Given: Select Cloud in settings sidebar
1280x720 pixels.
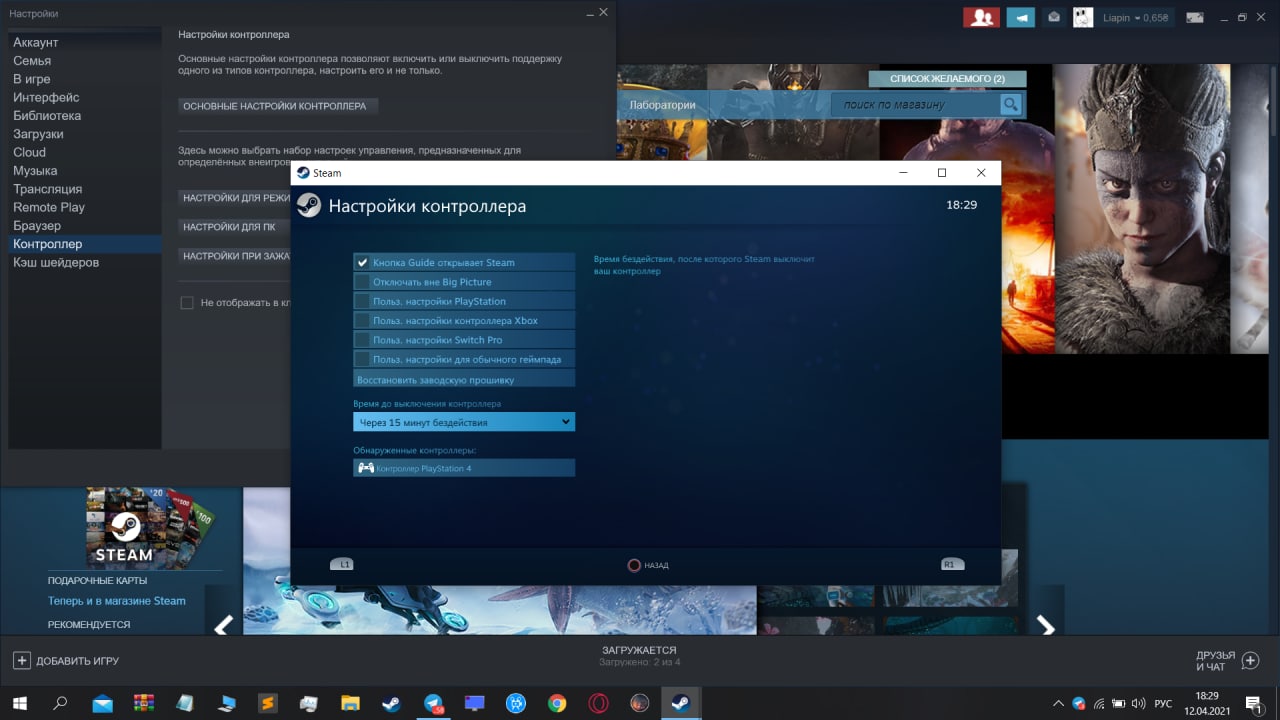Looking at the screenshot, I should click(x=29, y=152).
